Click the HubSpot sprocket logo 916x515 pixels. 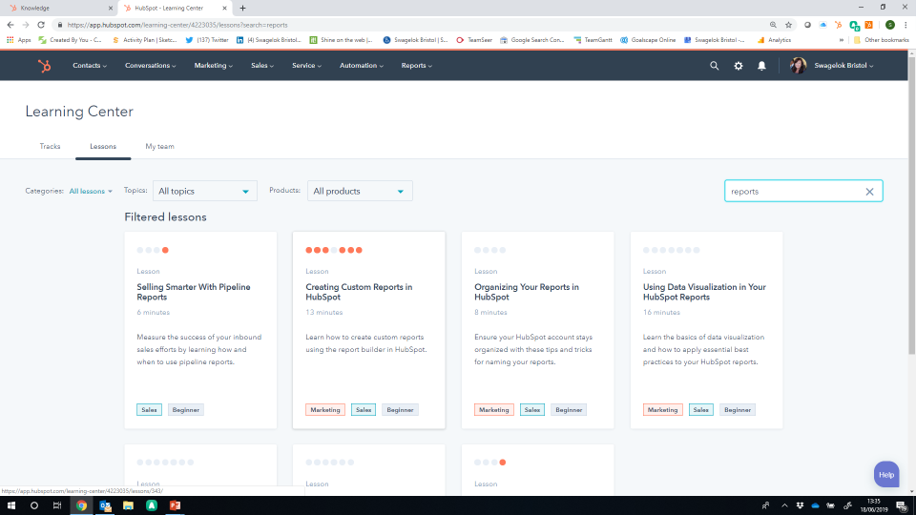[44, 66]
